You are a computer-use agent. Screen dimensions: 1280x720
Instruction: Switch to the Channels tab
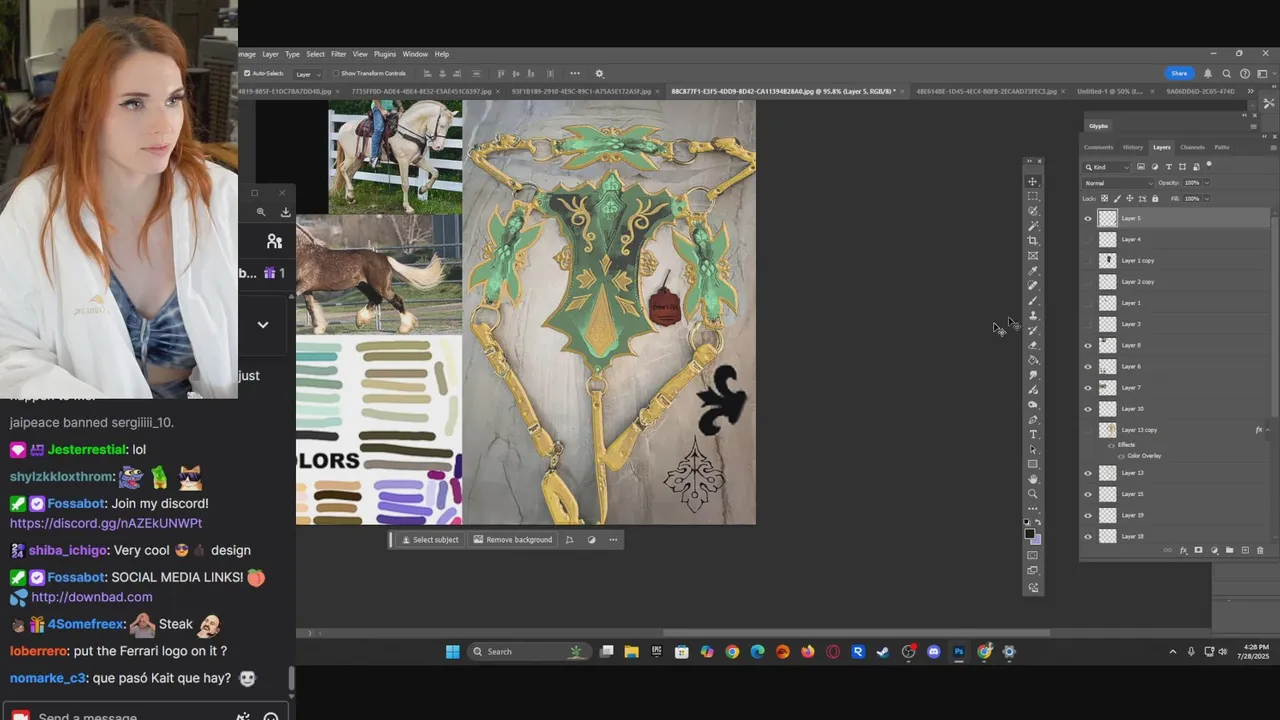(1192, 147)
